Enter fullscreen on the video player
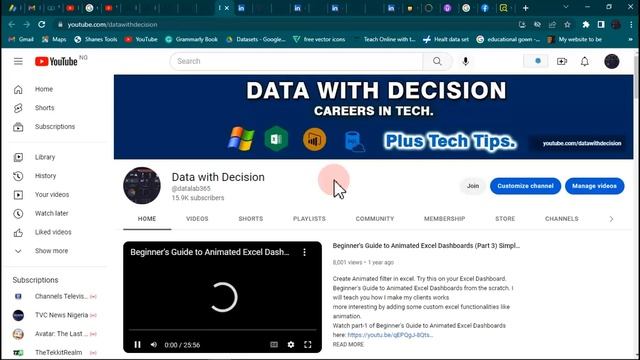640x360 pixels. [308, 345]
